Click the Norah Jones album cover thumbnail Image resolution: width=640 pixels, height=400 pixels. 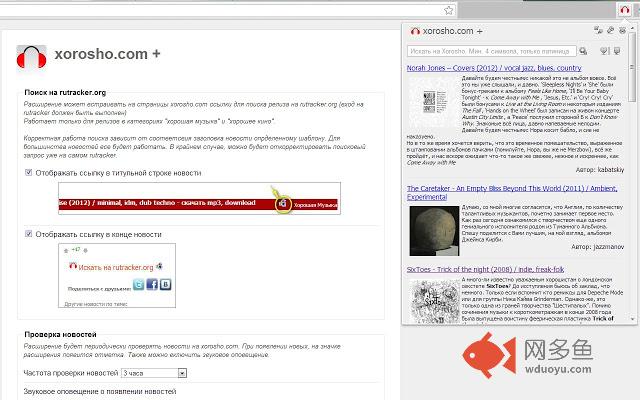434,102
